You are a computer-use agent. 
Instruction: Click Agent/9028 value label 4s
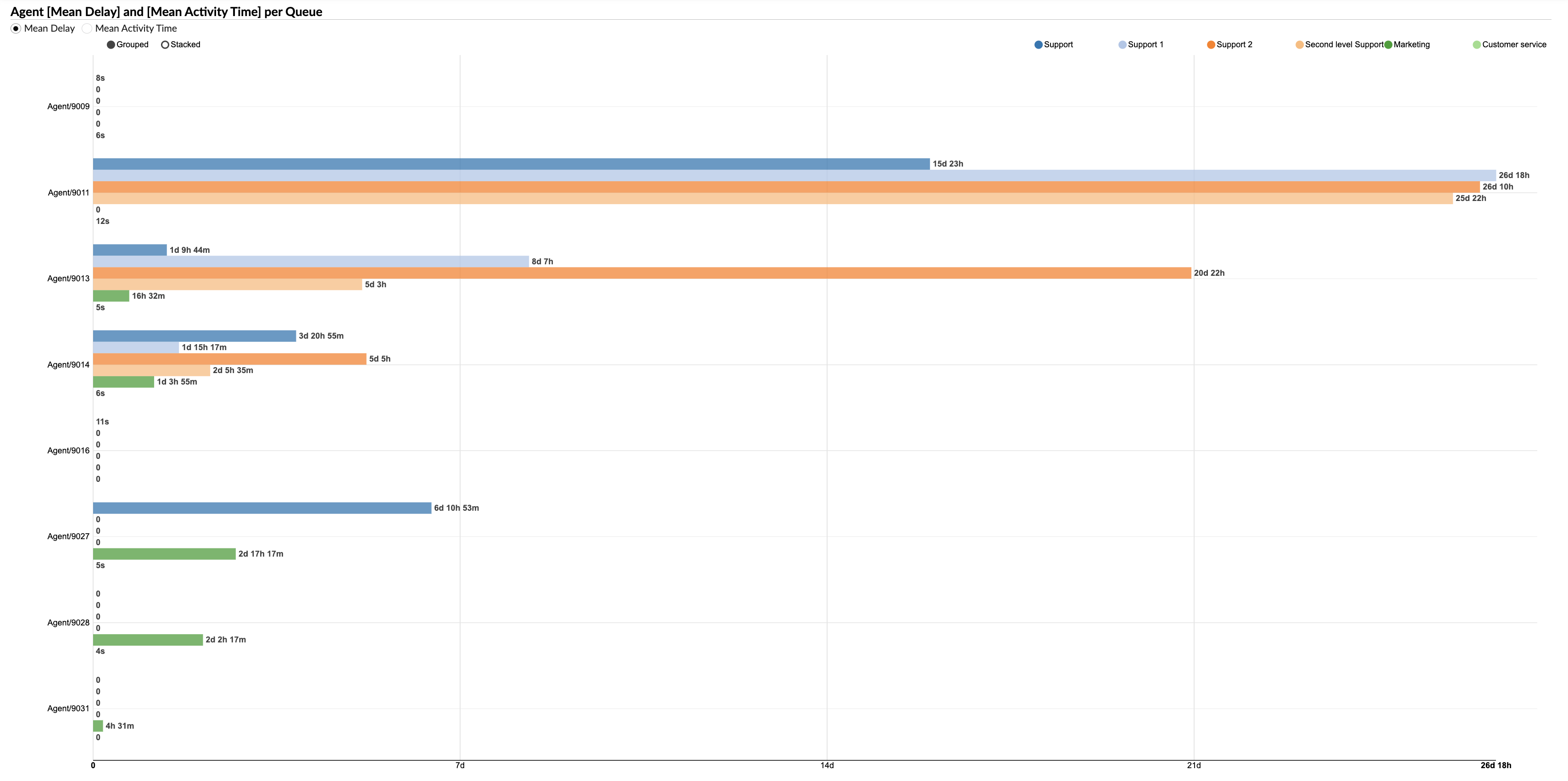100,651
